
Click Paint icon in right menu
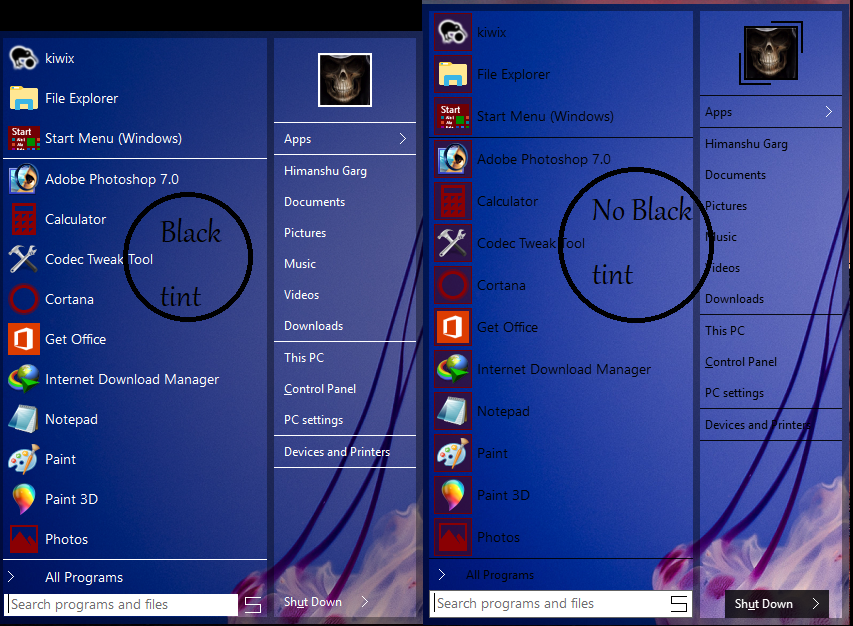453,453
